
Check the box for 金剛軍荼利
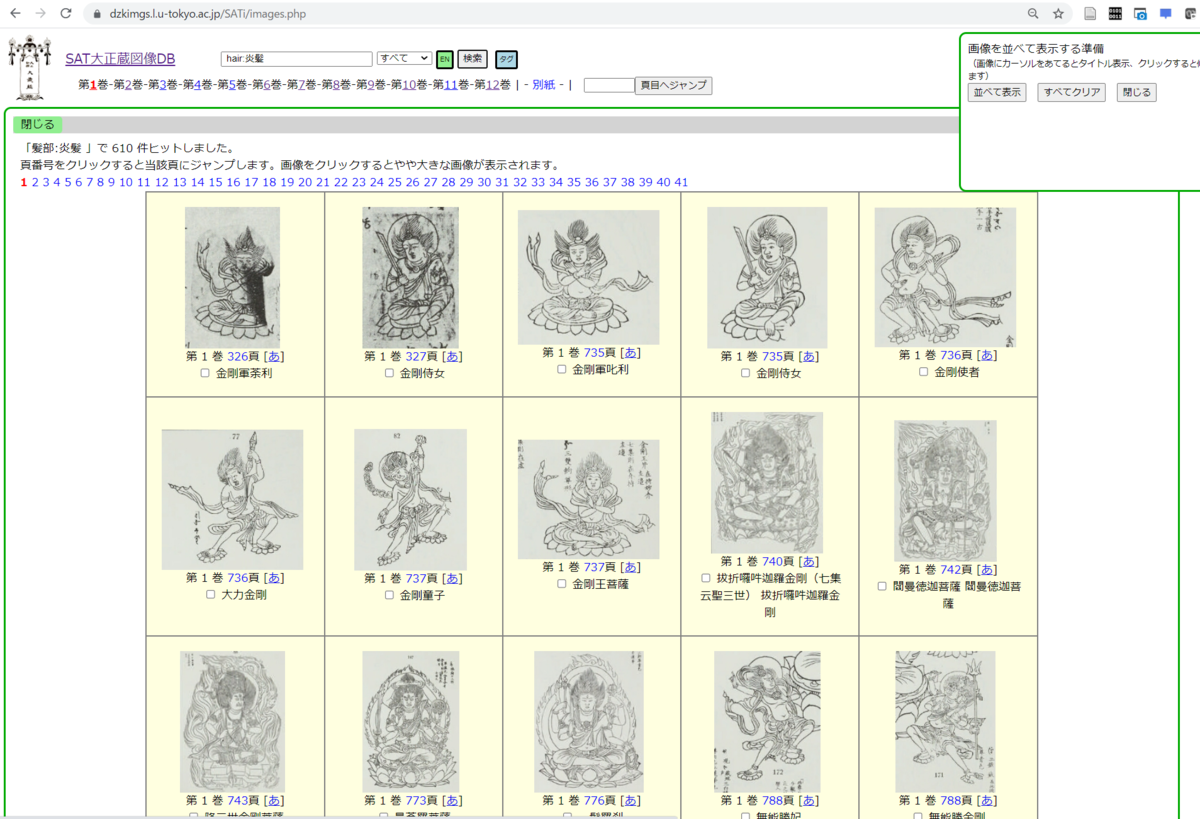[205, 373]
